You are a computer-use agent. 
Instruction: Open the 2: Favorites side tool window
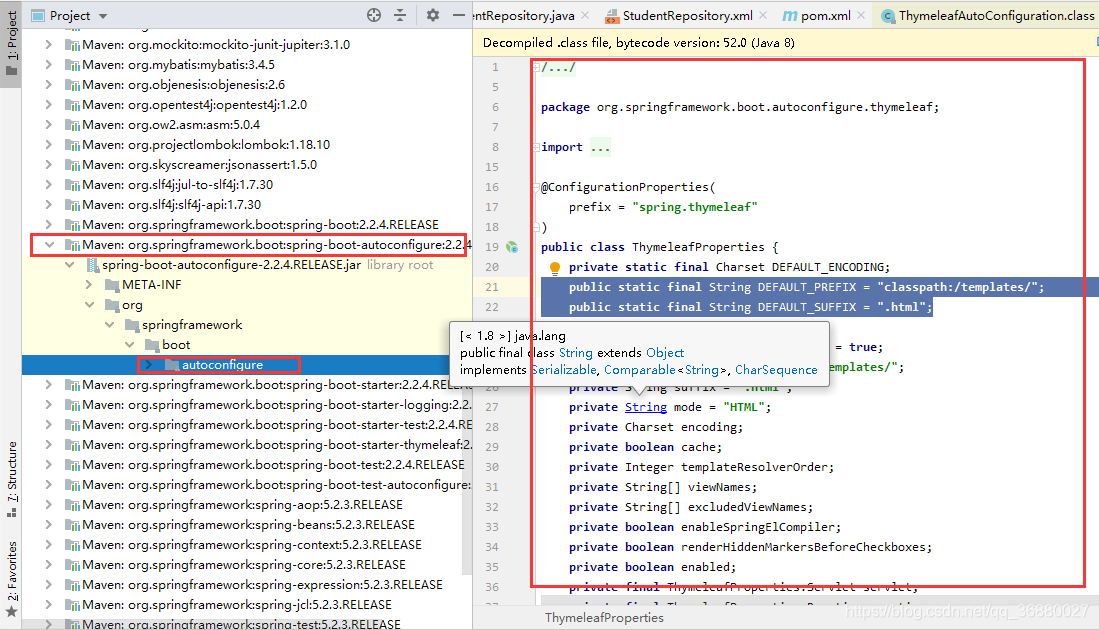[x=11, y=579]
